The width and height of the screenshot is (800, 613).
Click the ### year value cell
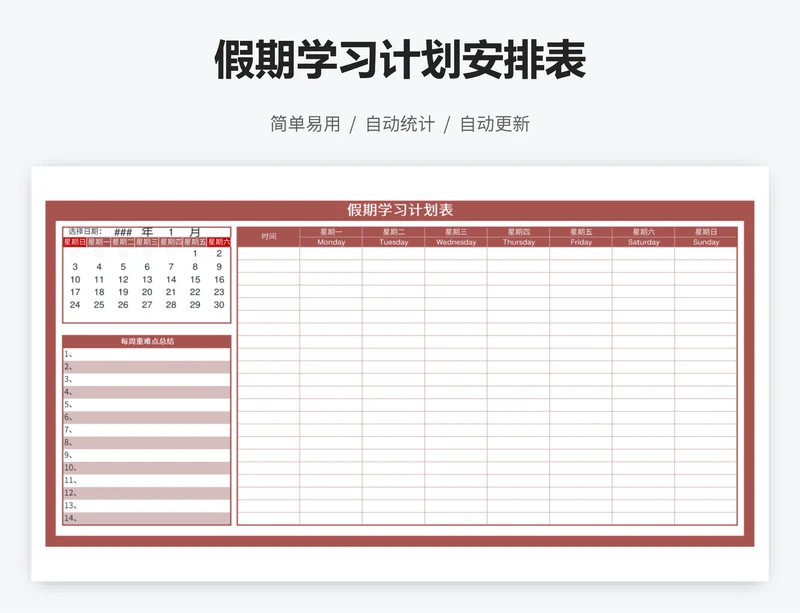123,232
